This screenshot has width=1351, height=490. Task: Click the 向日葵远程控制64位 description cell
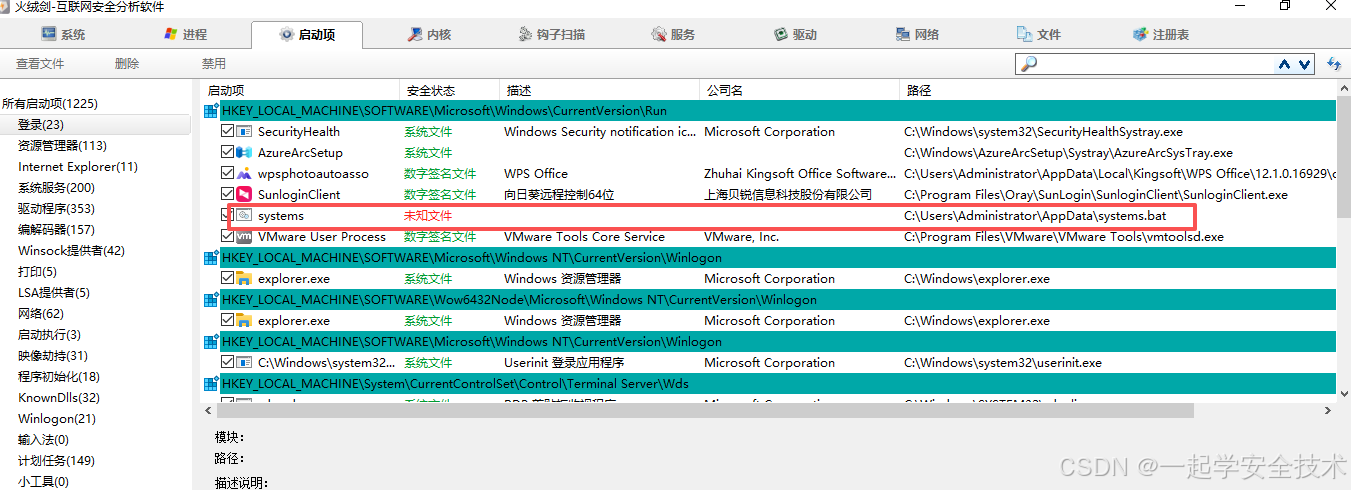[x=559, y=195]
